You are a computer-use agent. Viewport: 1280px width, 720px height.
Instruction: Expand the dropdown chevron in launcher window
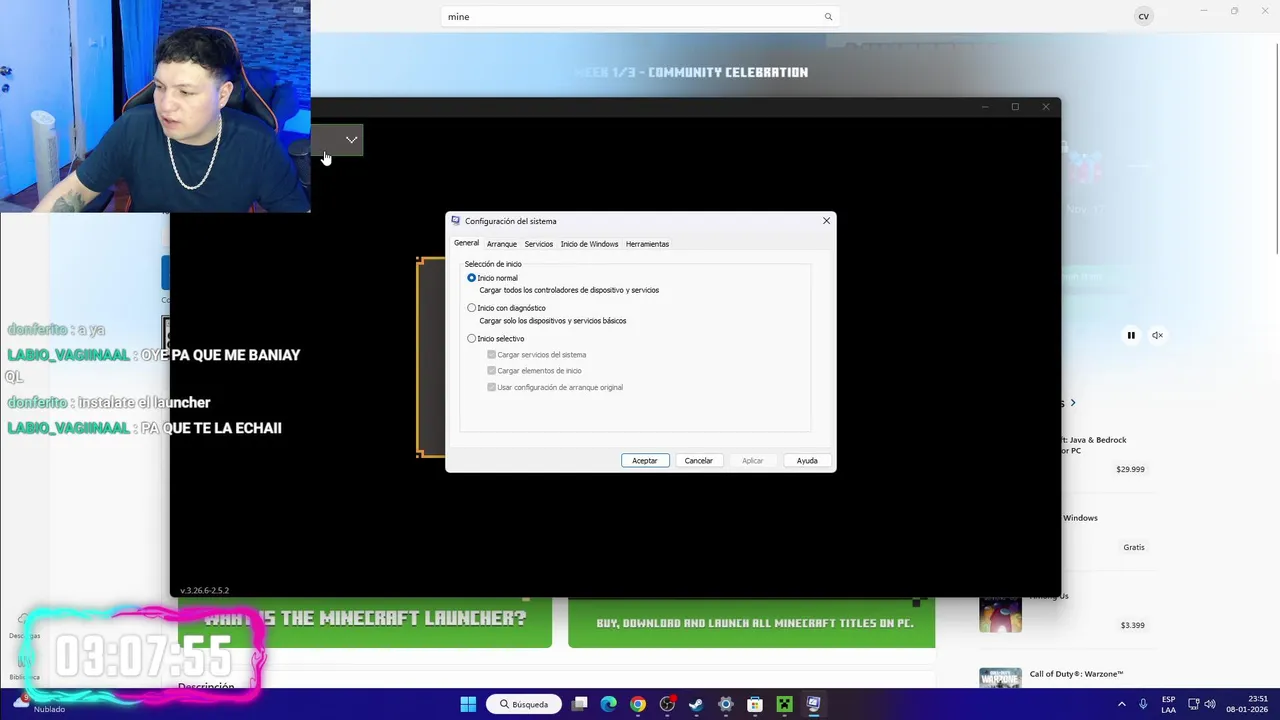click(x=351, y=140)
